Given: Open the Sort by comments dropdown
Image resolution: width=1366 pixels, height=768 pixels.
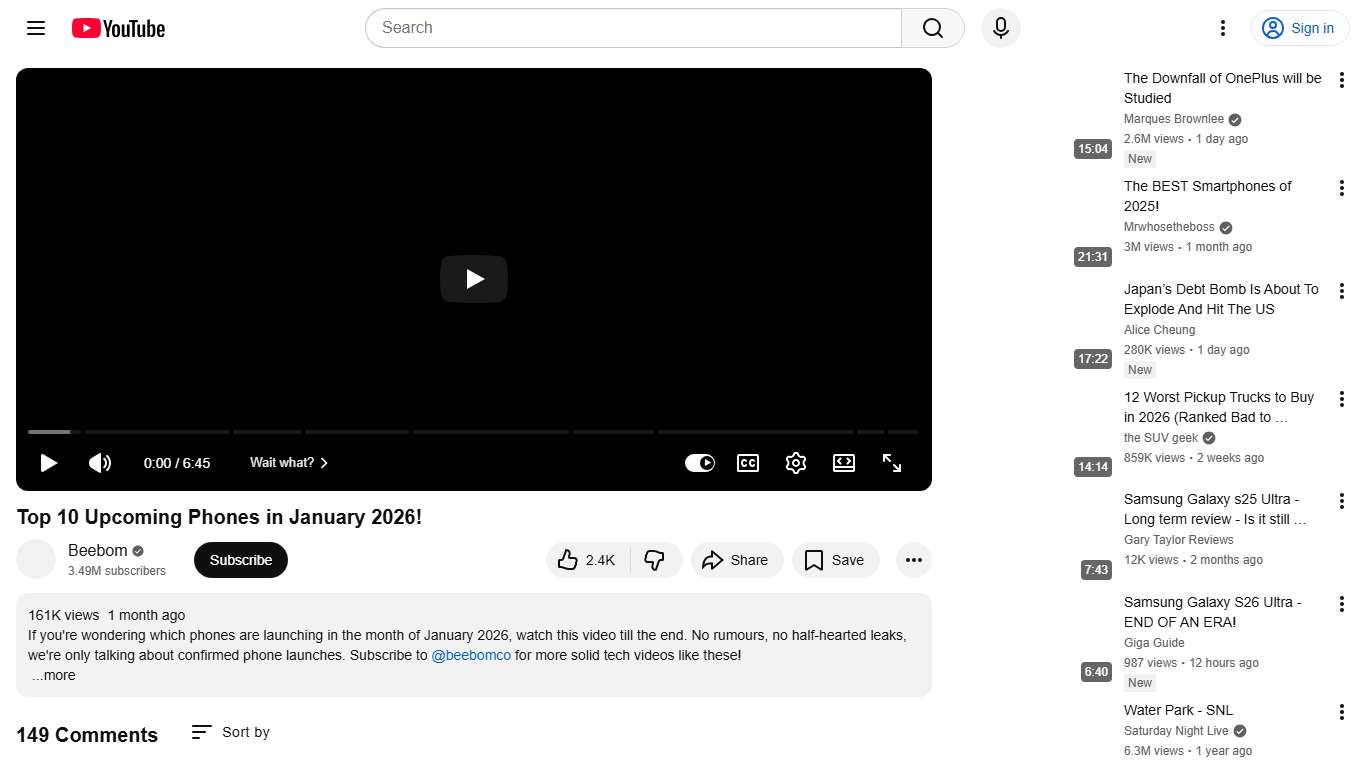Looking at the screenshot, I should point(231,732).
